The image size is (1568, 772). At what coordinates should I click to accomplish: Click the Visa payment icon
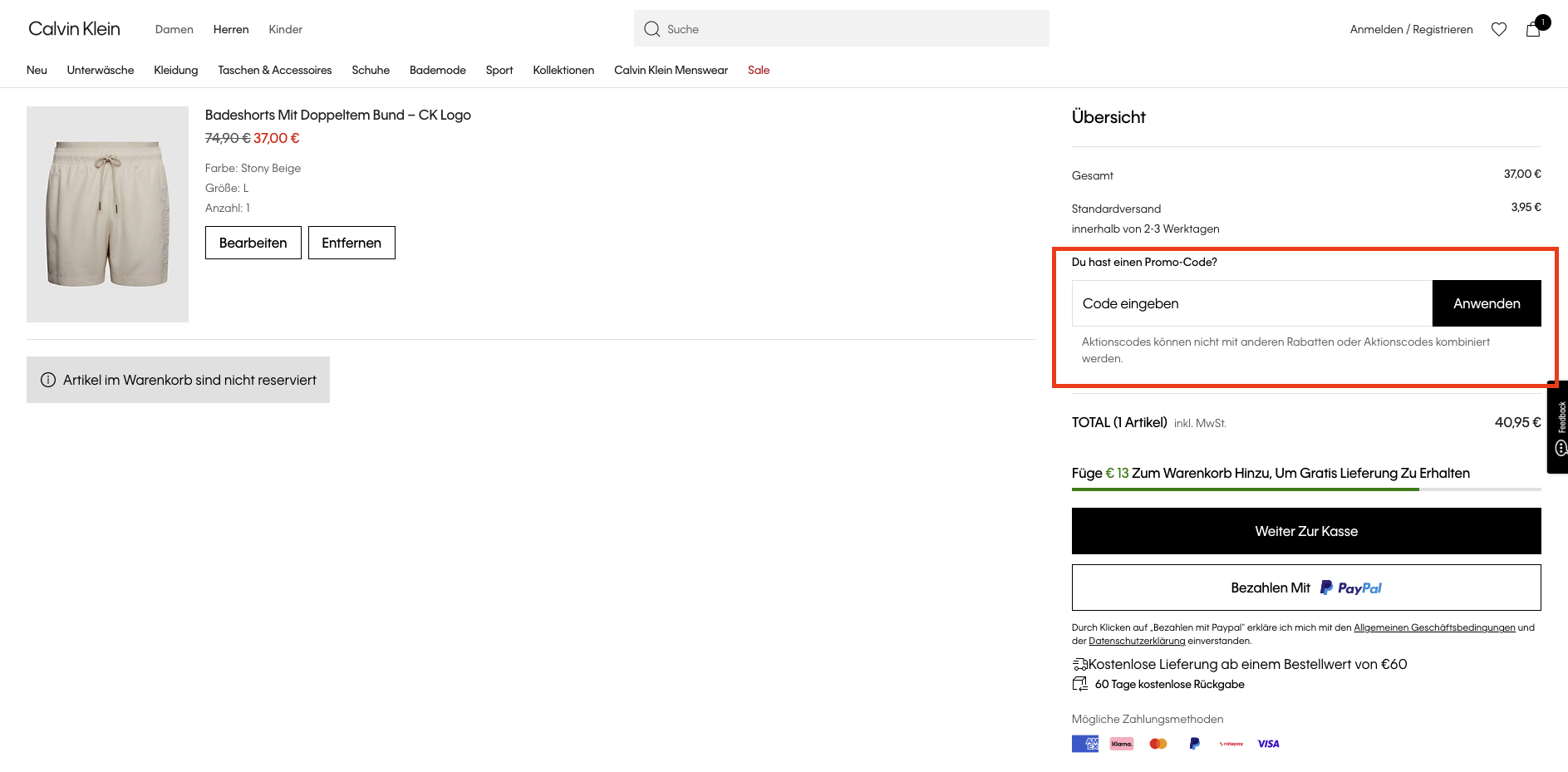point(1269,744)
